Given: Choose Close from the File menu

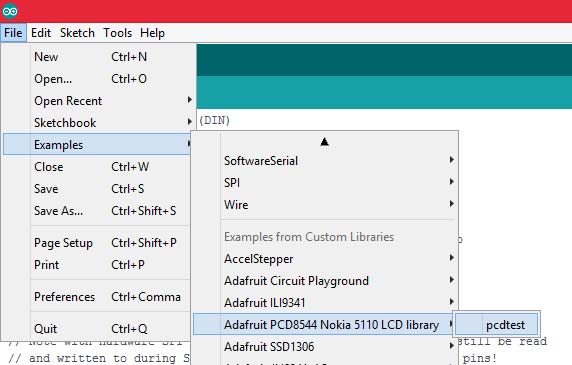Looking at the screenshot, I should click(x=97, y=167).
